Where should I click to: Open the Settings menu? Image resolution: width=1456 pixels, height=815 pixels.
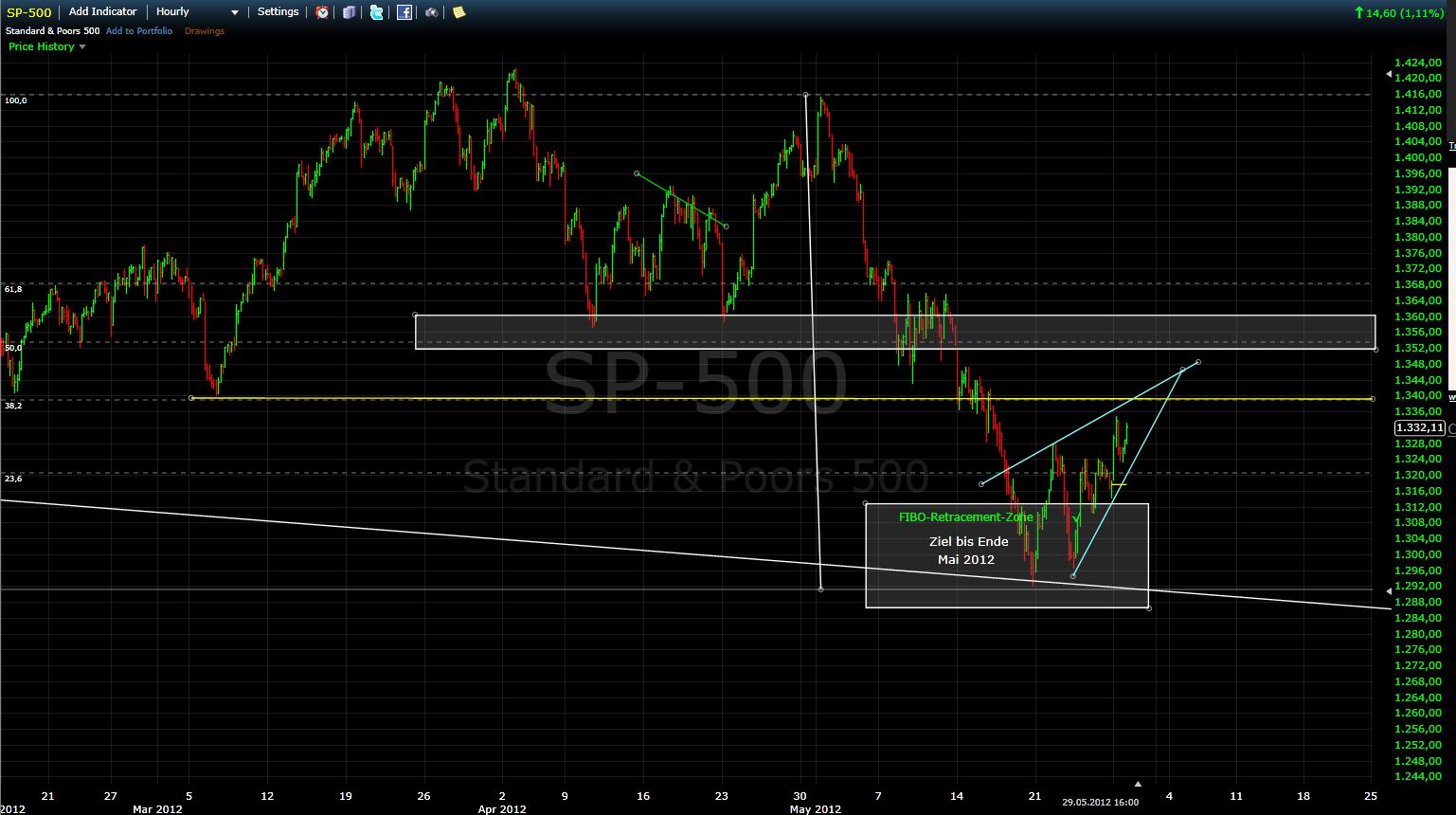pos(278,12)
